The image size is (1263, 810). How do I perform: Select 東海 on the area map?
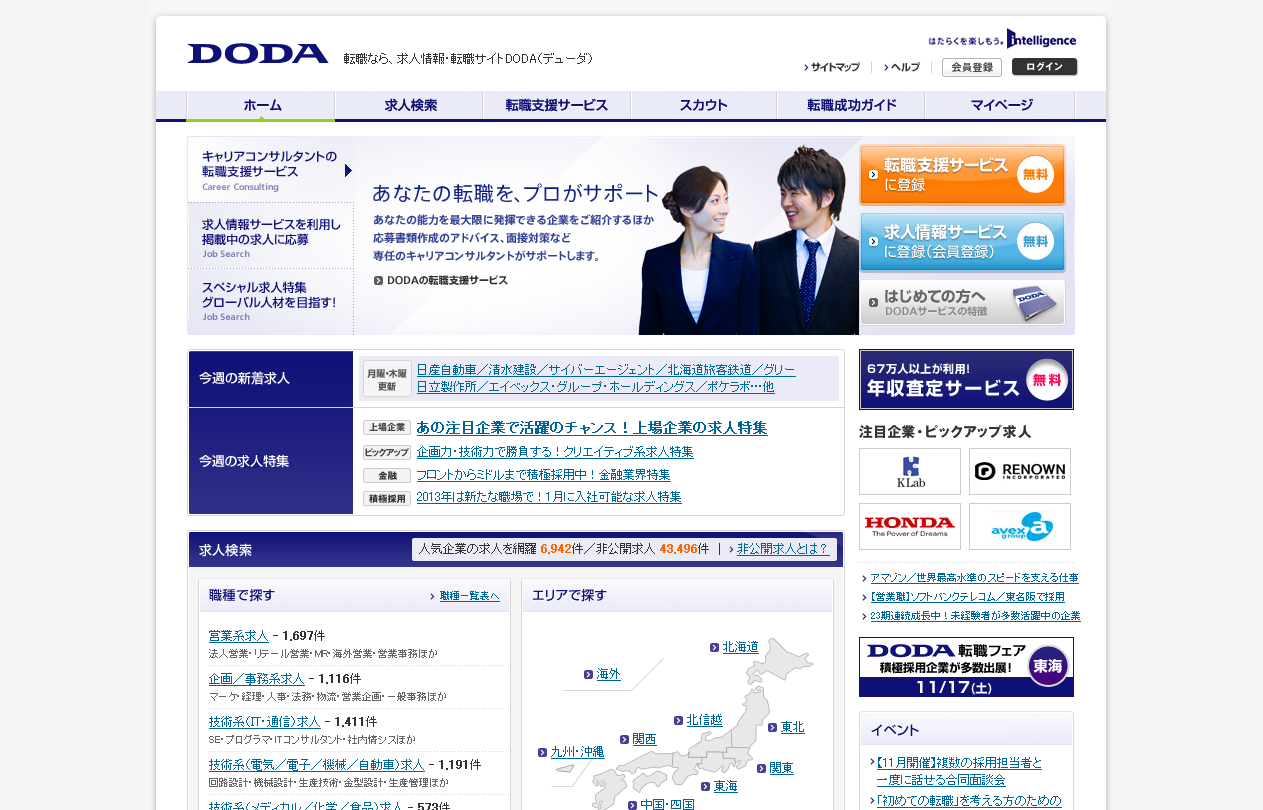726,787
